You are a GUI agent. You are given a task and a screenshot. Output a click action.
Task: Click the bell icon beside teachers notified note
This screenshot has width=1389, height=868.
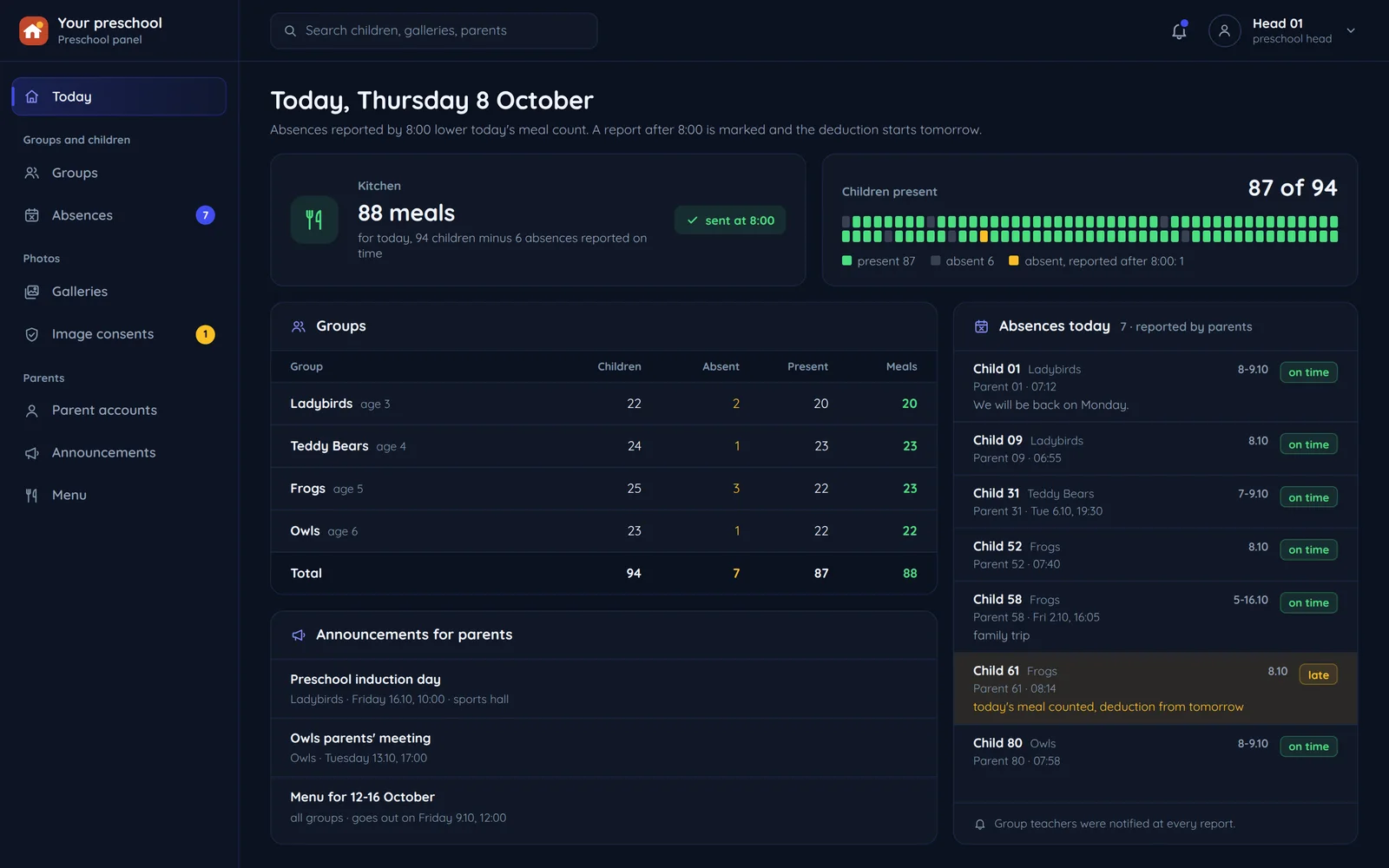click(979, 825)
